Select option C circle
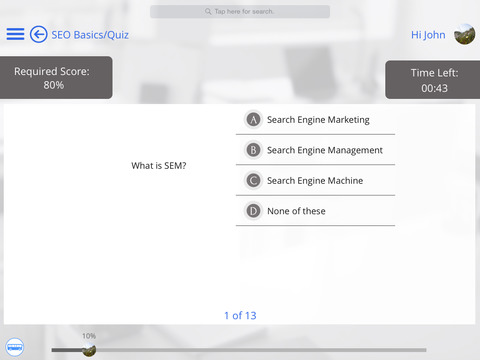480x360 pixels. coord(253,181)
